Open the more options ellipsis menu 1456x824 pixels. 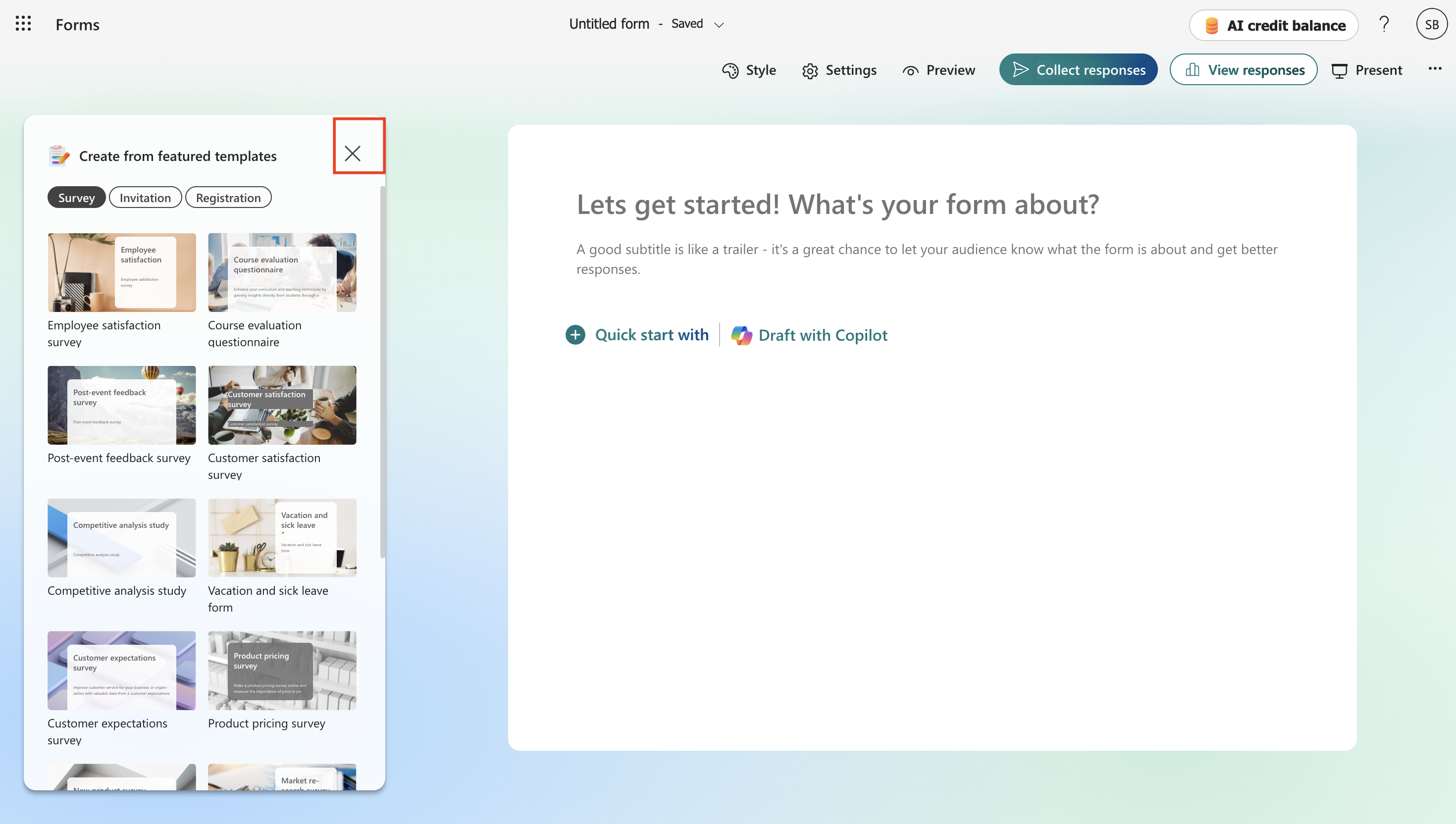[x=1436, y=69]
